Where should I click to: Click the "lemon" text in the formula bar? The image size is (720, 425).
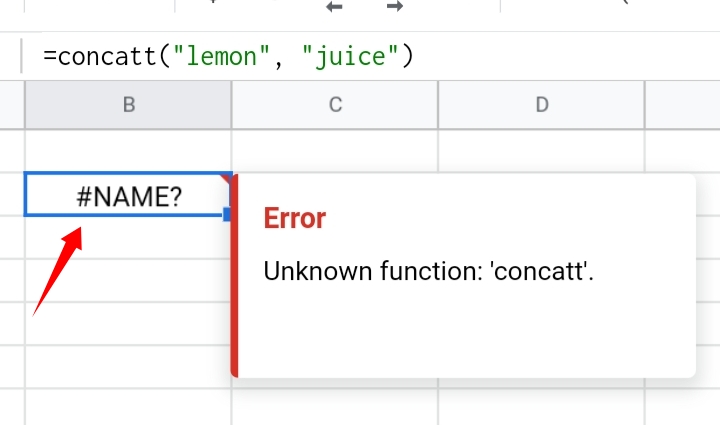click(221, 56)
